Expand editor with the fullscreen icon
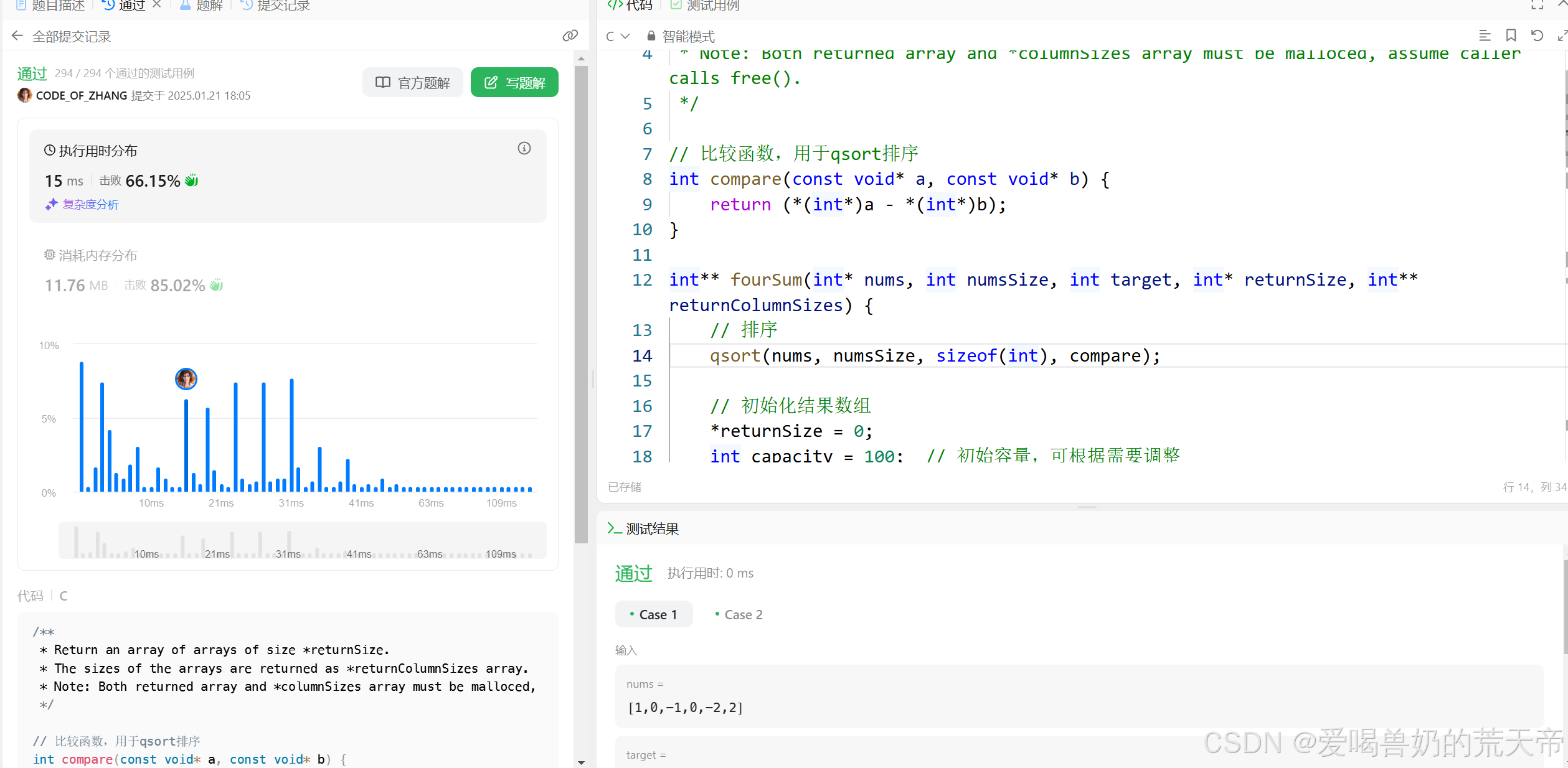This screenshot has height=768, width=1568. coord(1562,35)
